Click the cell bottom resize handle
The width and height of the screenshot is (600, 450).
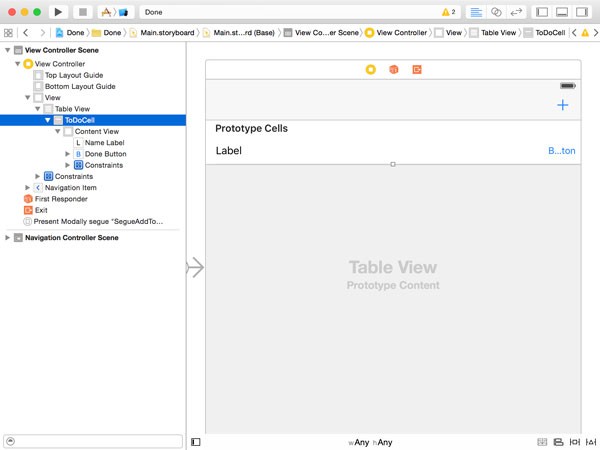pyautogui.click(x=393, y=165)
